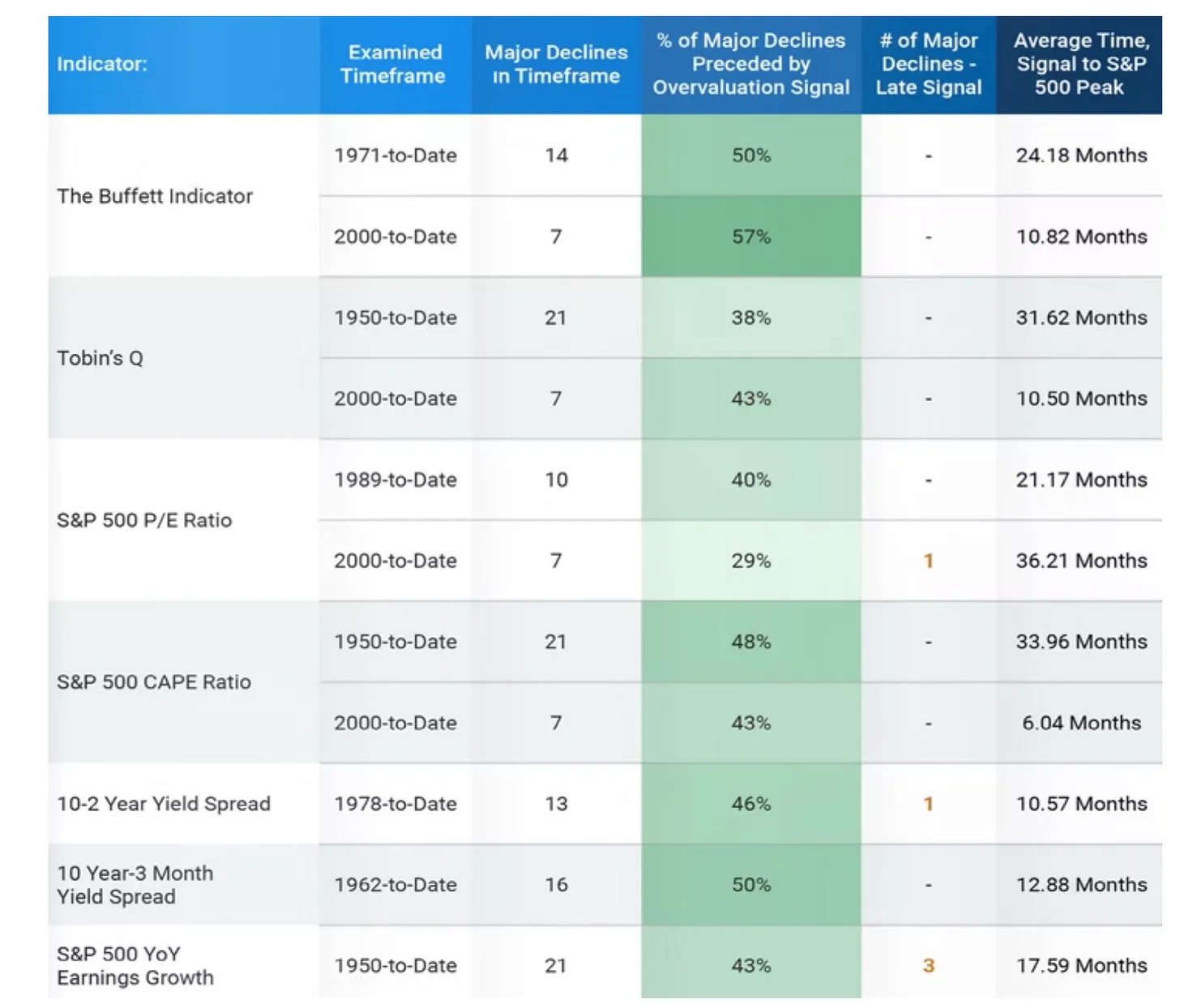This screenshot has height=1008, width=1180.
Task: Select the 36.21 Months cell
Action: (x=1082, y=561)
